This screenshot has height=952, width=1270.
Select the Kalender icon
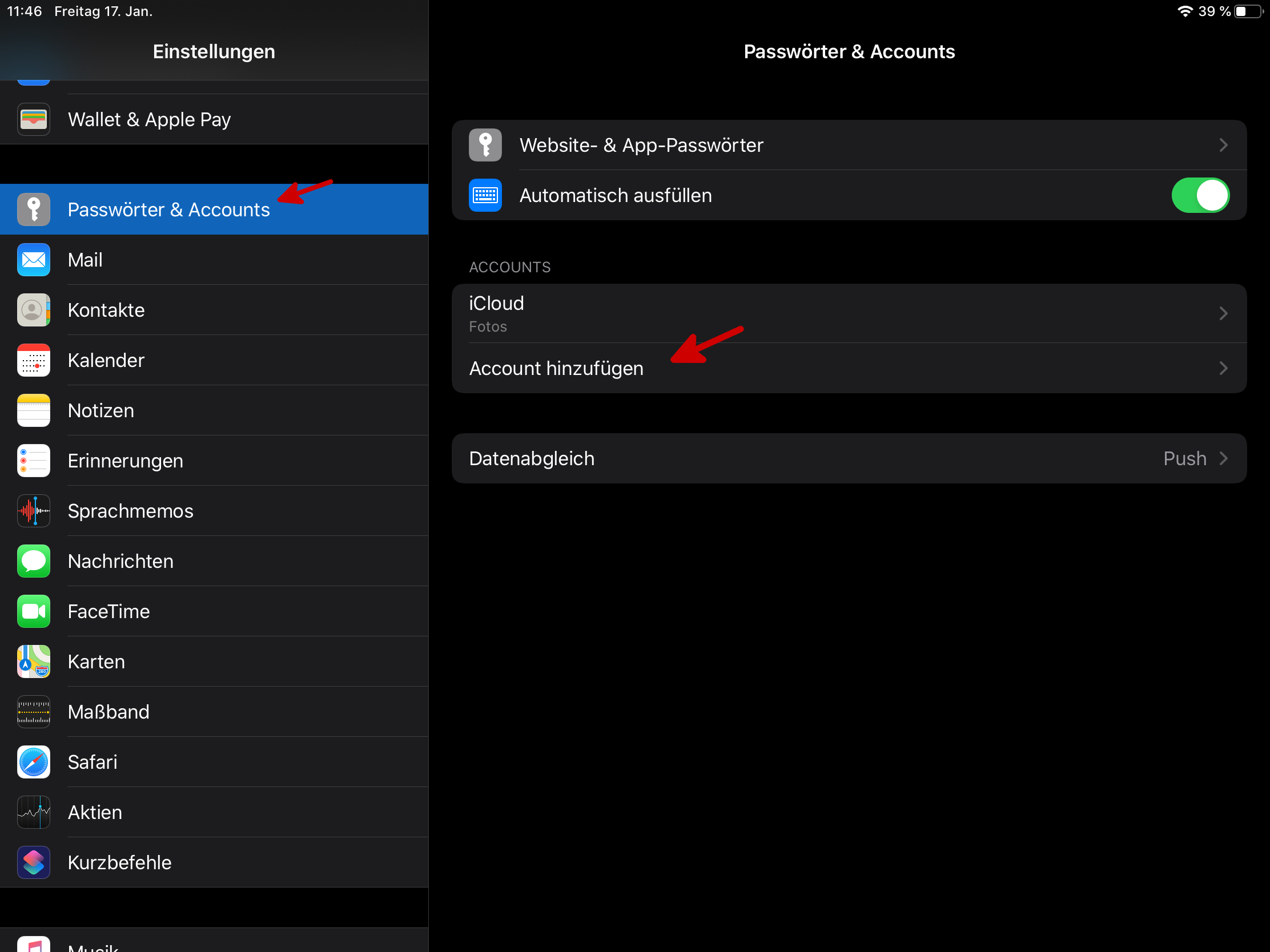click(33, 360)
